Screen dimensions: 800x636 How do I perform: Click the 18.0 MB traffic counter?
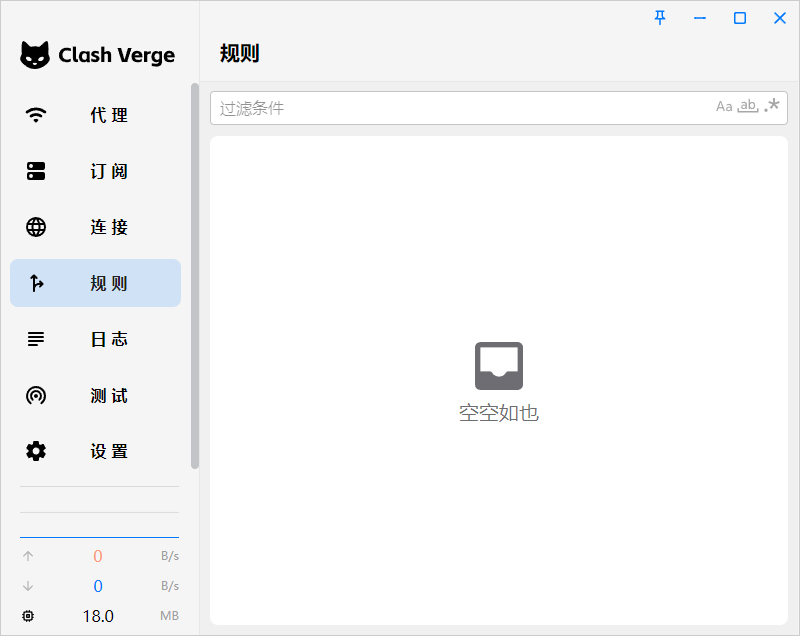tap(98, 616)
